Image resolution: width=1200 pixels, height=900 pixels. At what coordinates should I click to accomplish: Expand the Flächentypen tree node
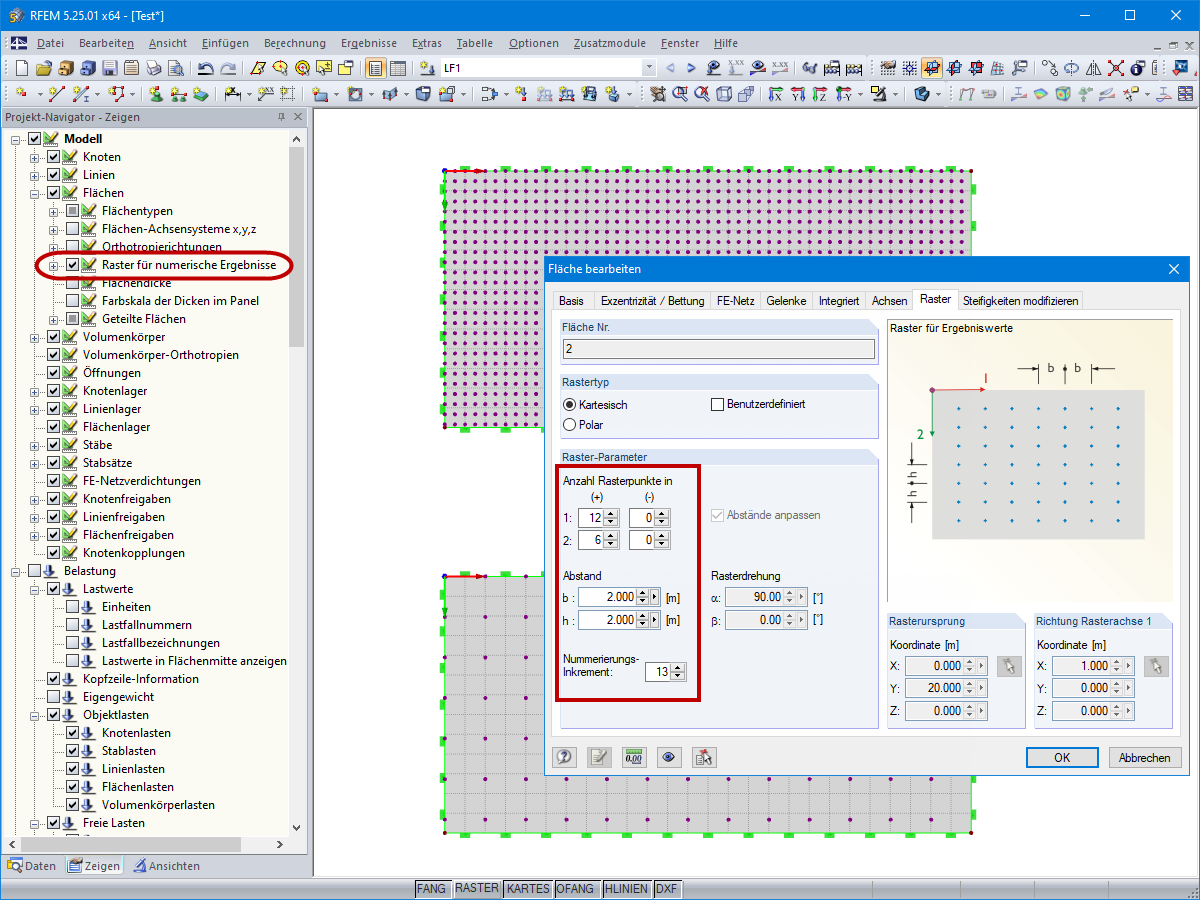click(53, 211)
